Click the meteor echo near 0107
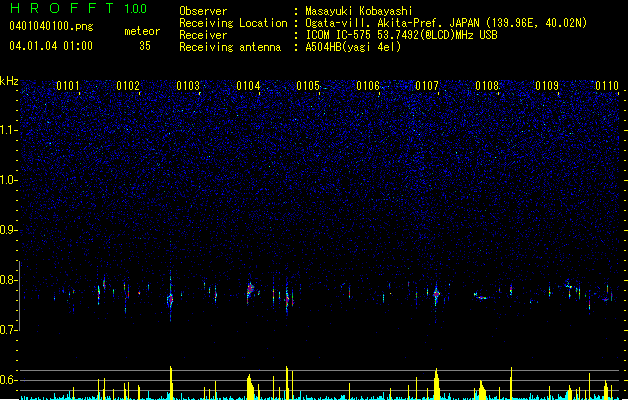The height and width of the screenshot is (400, 629). [x=436, y=295]
